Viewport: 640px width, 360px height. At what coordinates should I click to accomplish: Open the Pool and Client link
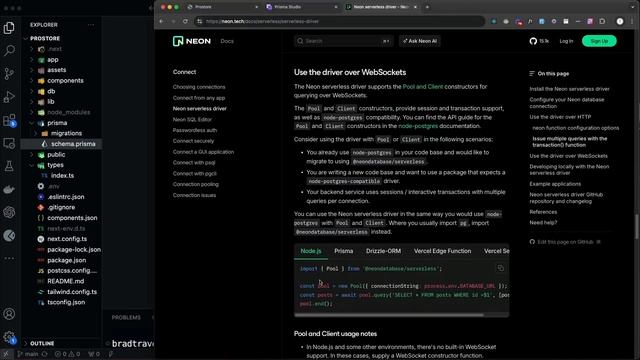click(422, 87)
